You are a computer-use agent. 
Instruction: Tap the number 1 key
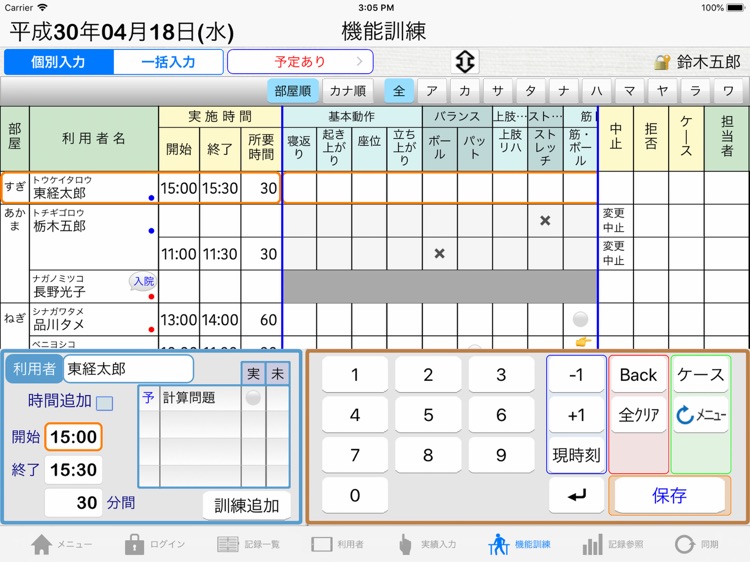click(x=355, y=375)
